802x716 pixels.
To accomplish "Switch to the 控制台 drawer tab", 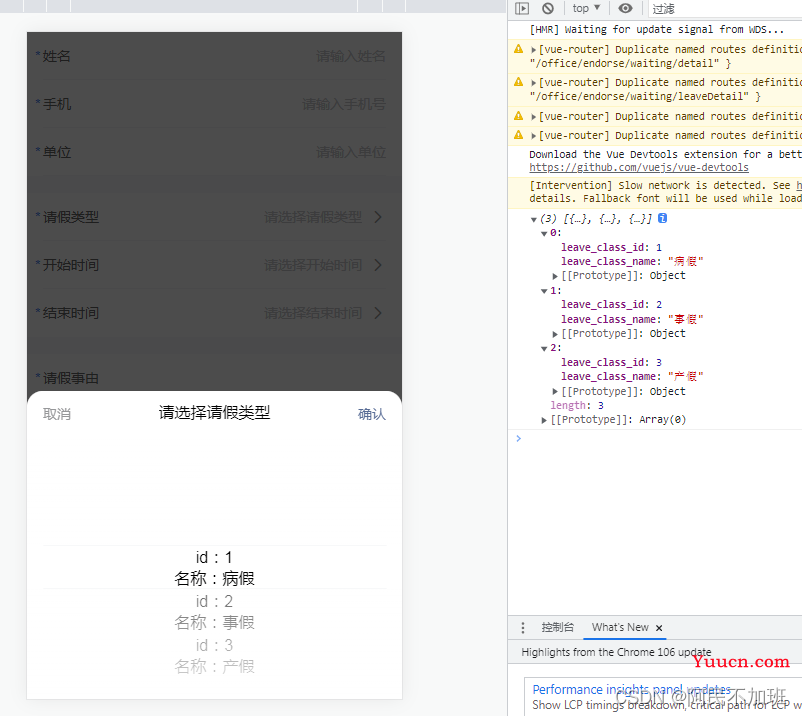I will coord(558,628).
